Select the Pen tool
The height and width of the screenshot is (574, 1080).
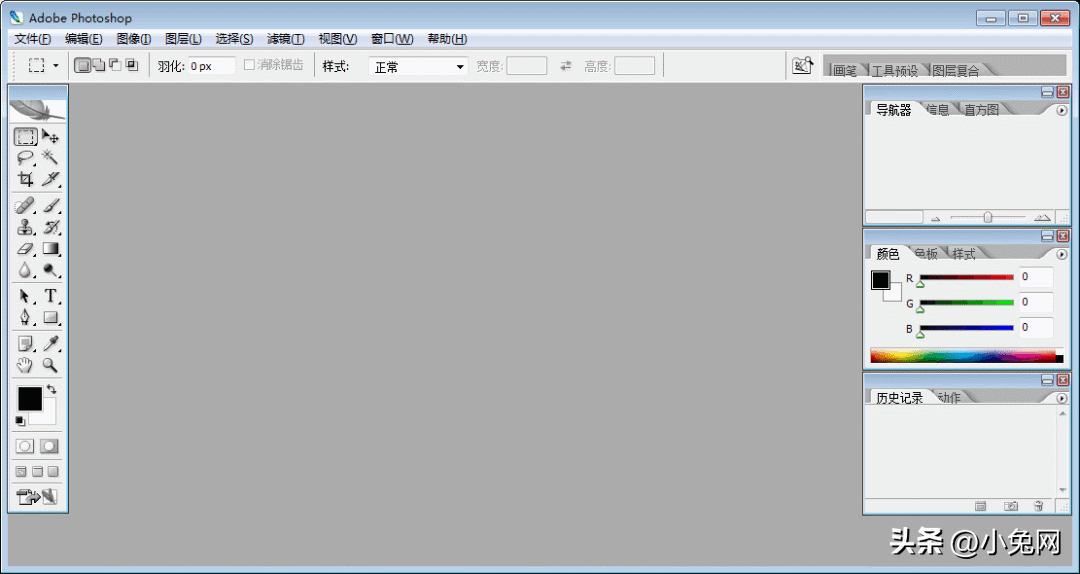point(25,318)
